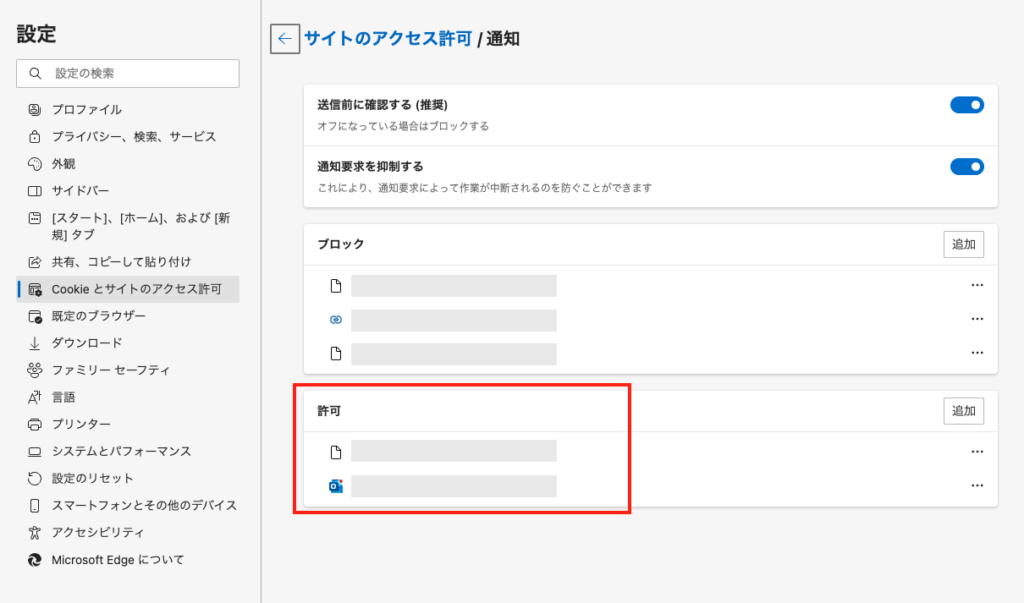Open more options for second blocked site
Viewport: 1024px width, 603px height.
tap(977, 319)
